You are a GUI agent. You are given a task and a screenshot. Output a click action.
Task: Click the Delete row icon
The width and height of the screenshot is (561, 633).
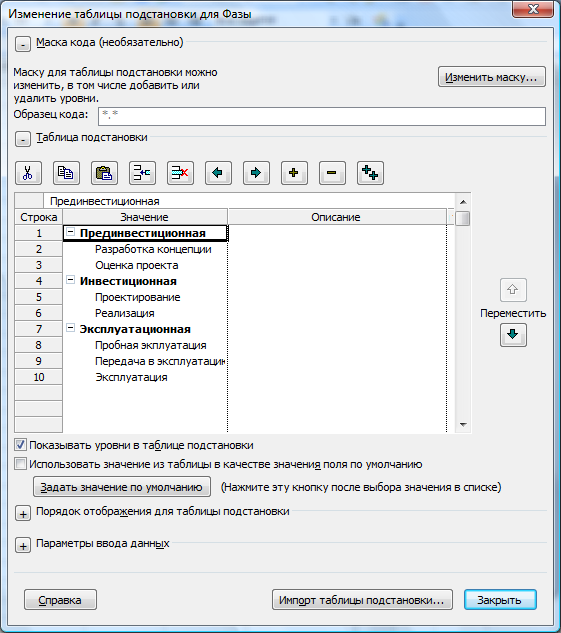180,173
